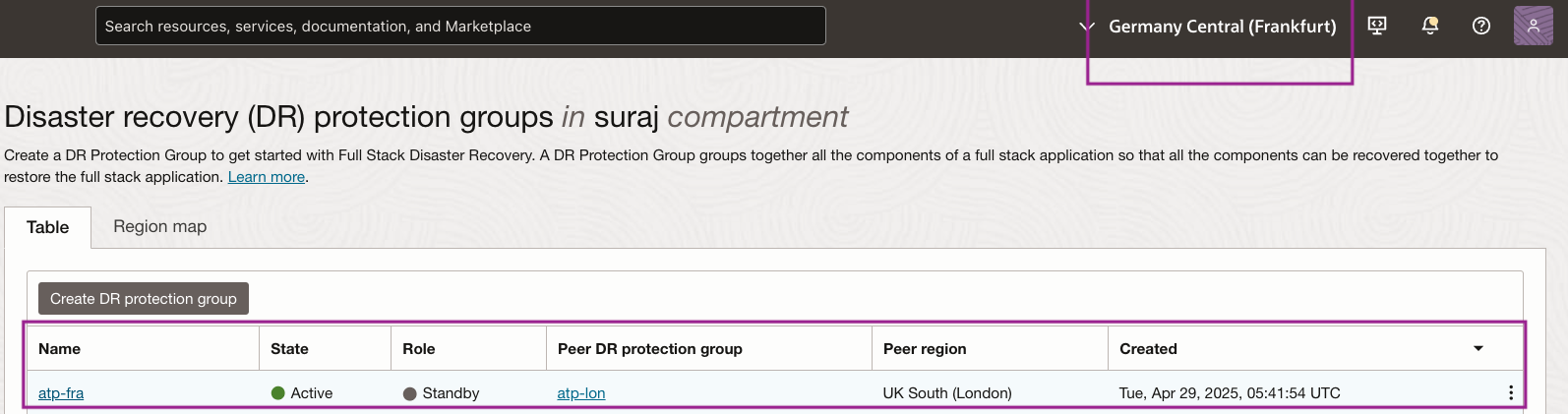The image size is (1568, 414).
Task: Open the notifications bell icon
Action: coord(1430,26)
